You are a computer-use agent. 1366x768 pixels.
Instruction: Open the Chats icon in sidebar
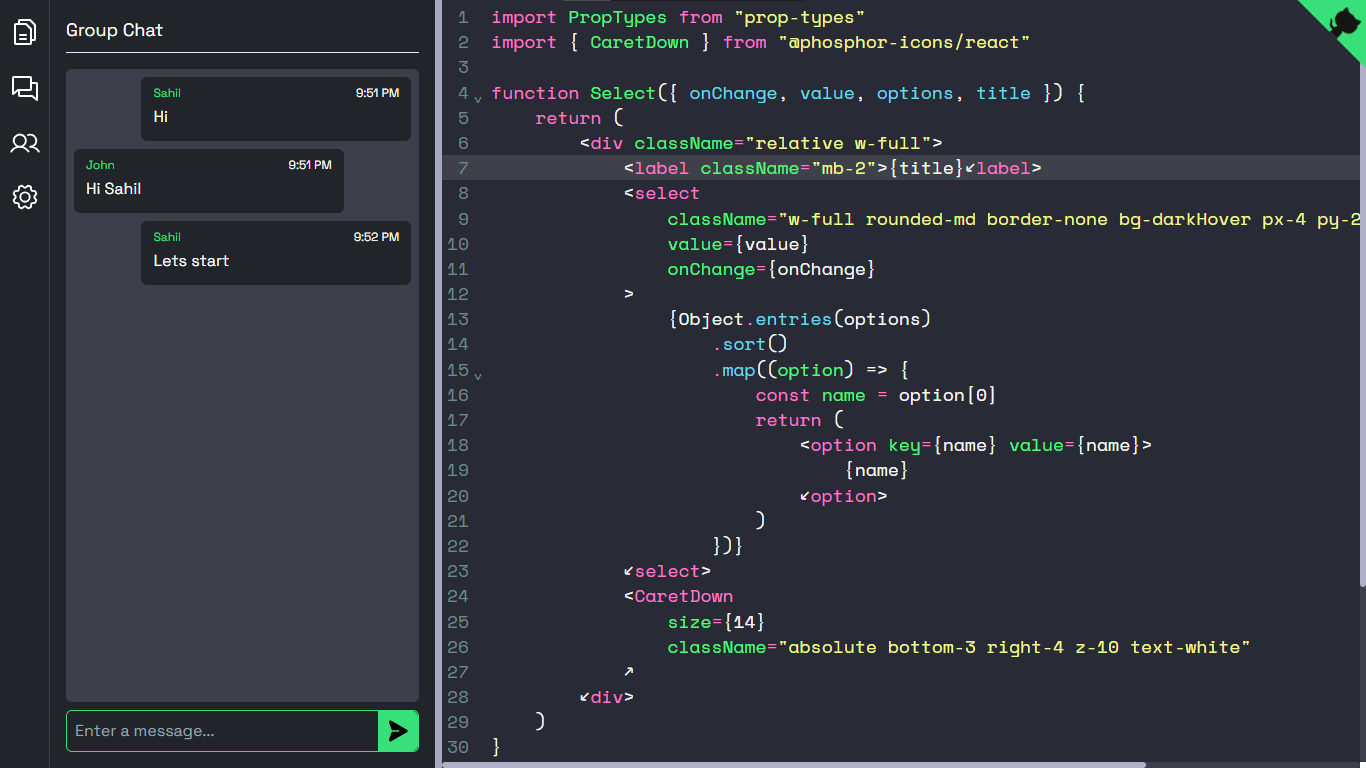(x=25, y=88)
